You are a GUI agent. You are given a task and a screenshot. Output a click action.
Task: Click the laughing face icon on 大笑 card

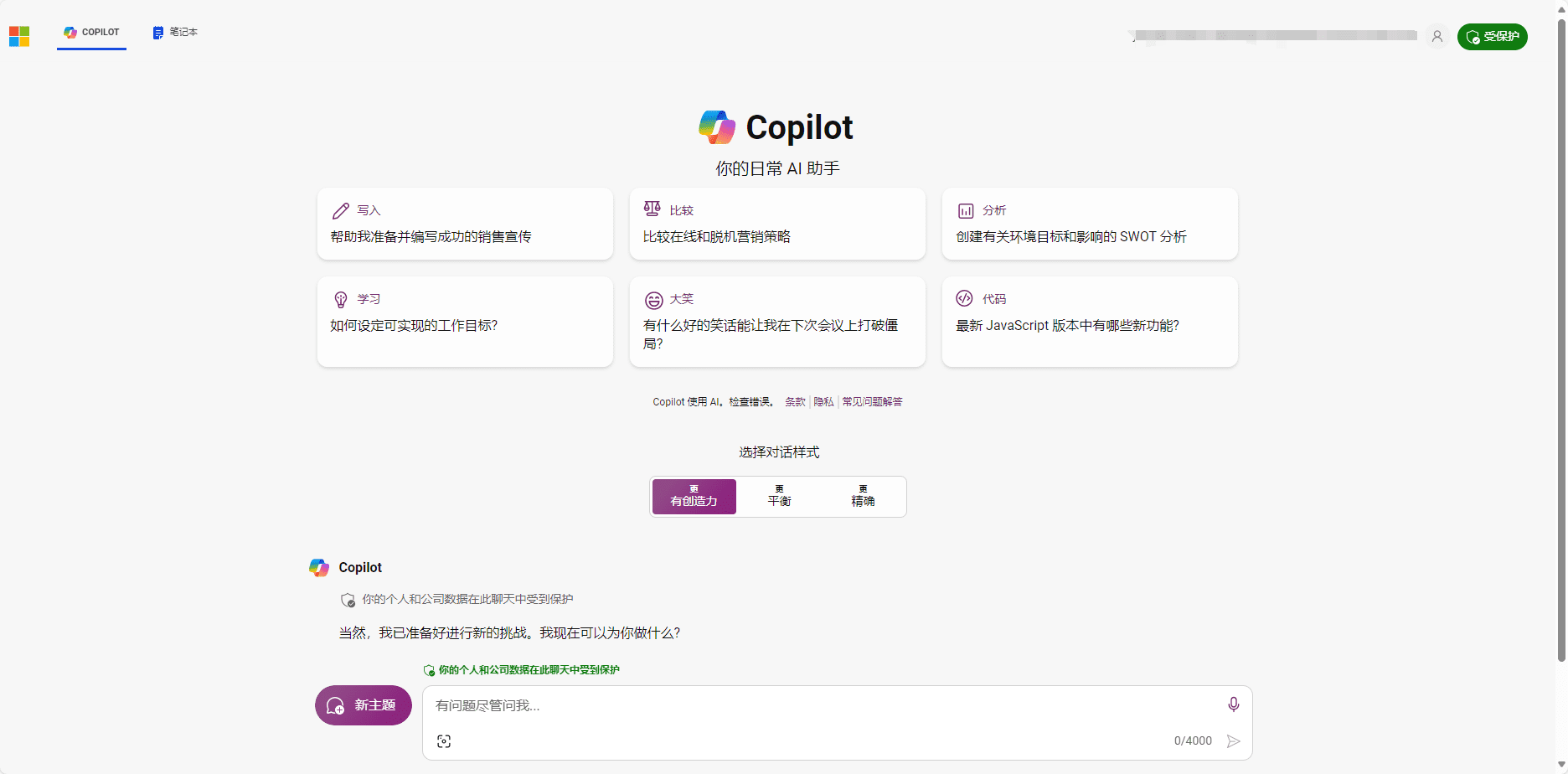[x=654, y=300]
